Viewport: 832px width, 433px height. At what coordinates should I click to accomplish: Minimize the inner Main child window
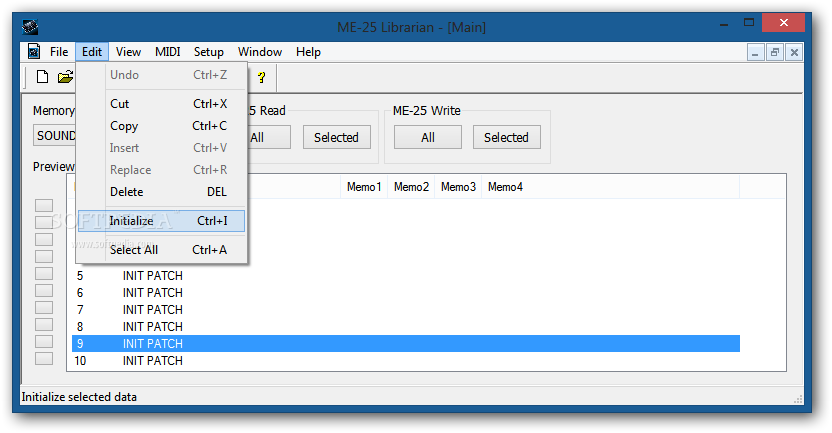coord(755,52)
